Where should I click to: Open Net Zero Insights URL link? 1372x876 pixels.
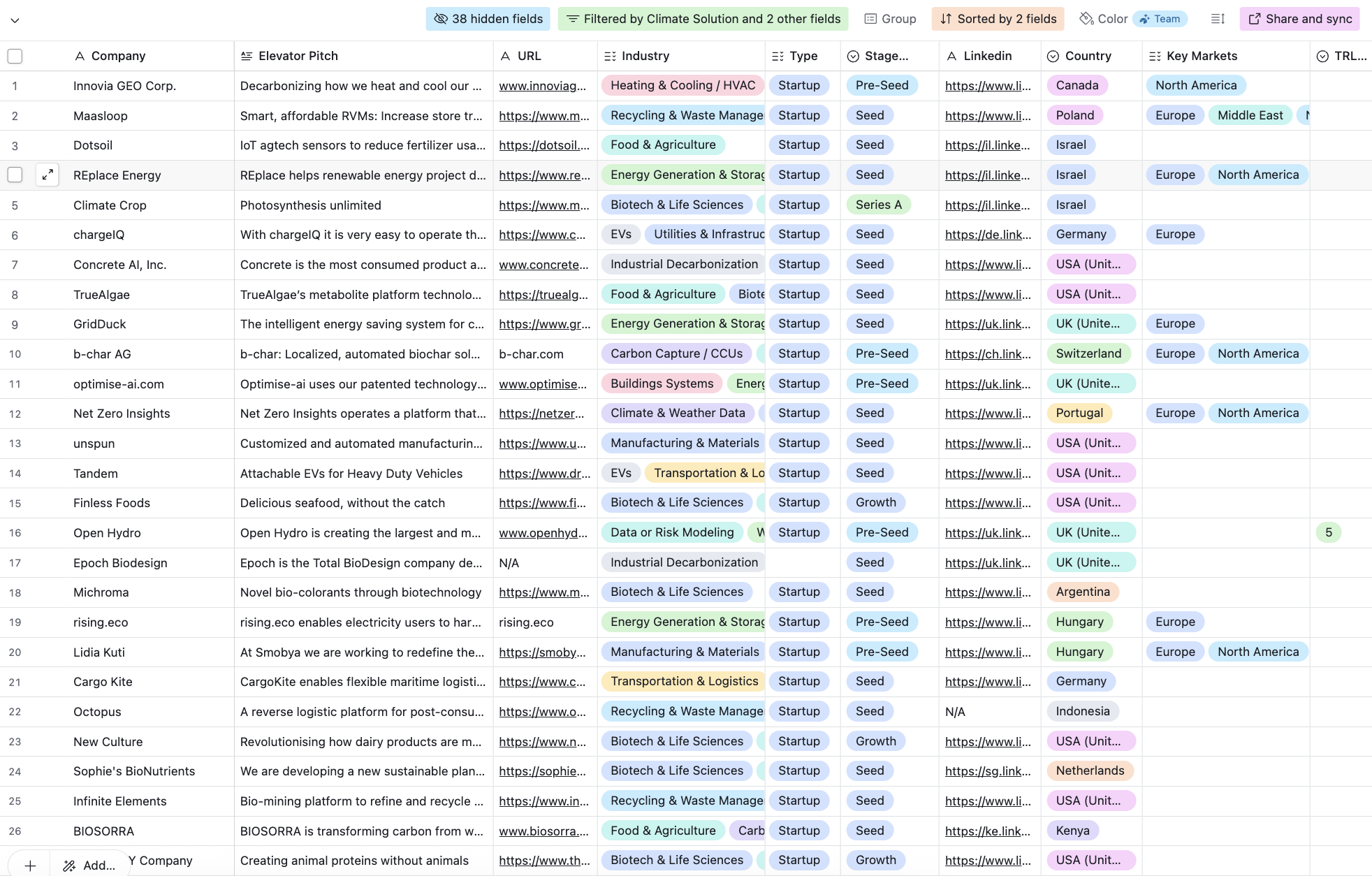click(x=541, y=414)
